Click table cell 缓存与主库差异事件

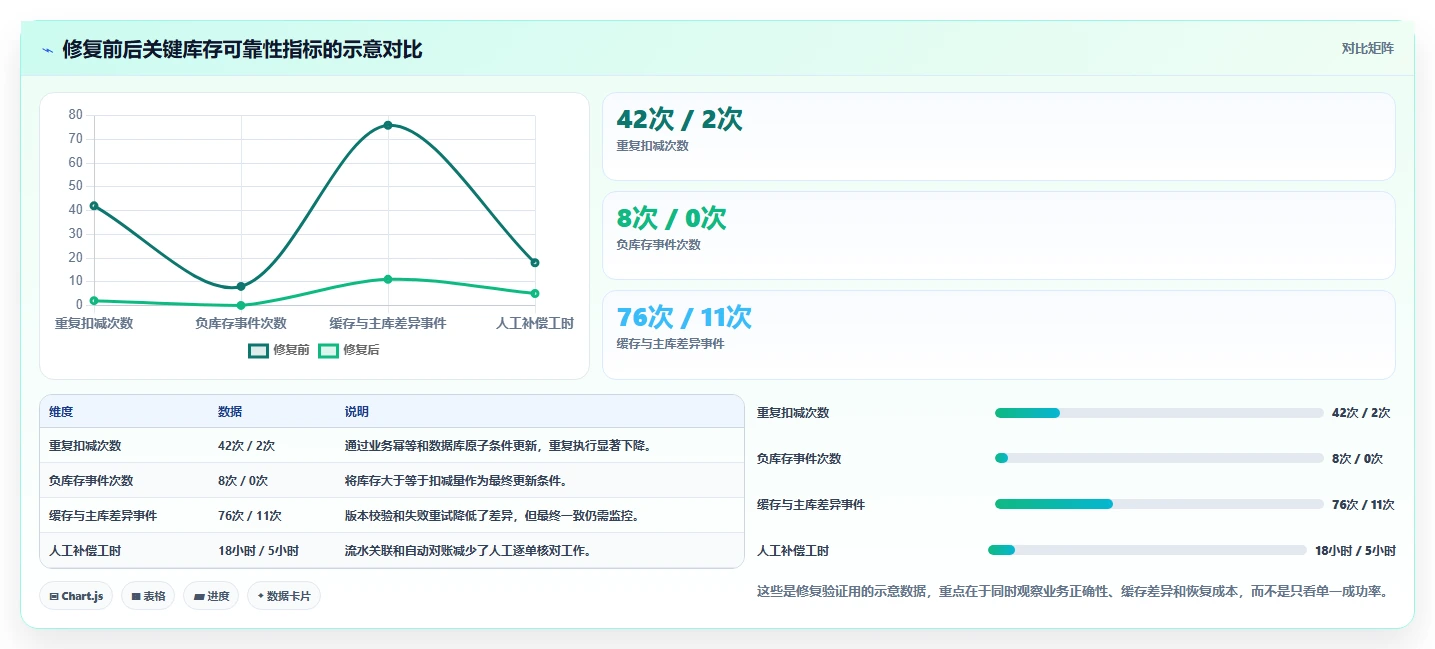click(x=103, y=516)
